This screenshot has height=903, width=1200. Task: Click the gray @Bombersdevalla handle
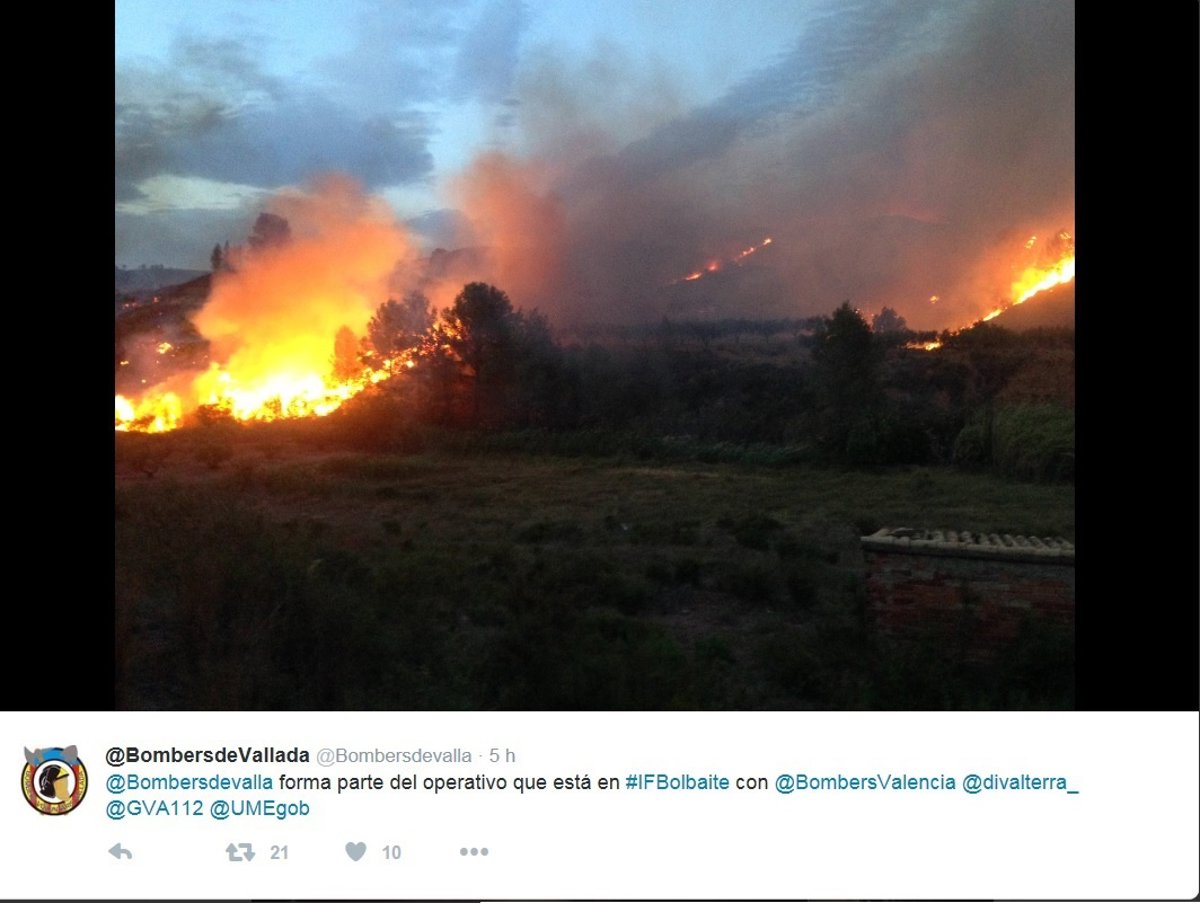pyautogui.click(x=394, y=756)
